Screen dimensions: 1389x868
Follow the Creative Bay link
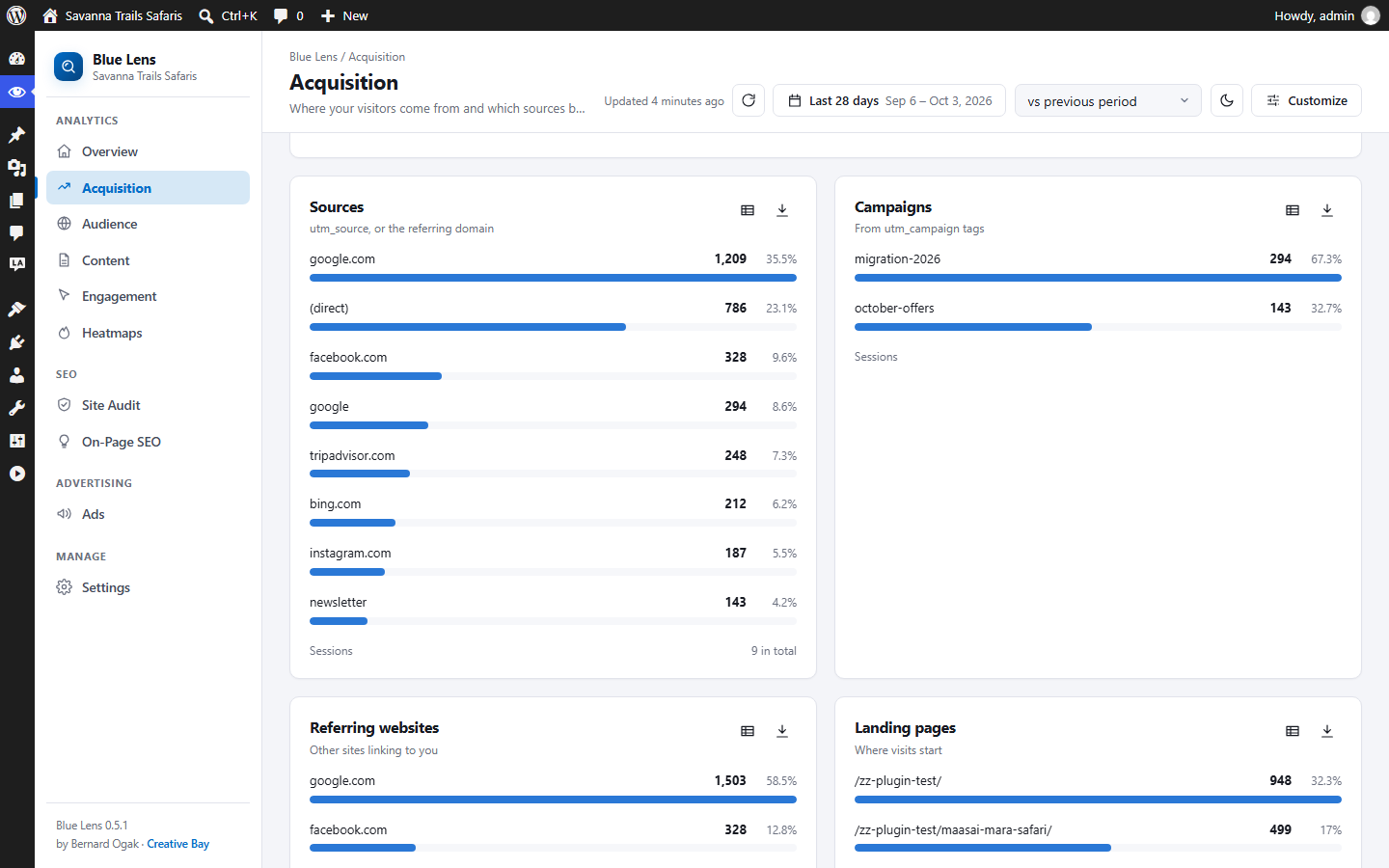click(x=178, y=844)
